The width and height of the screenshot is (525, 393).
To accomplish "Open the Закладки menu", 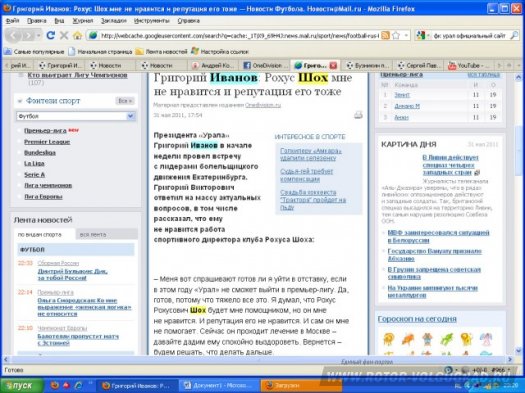I will (114, 21).
